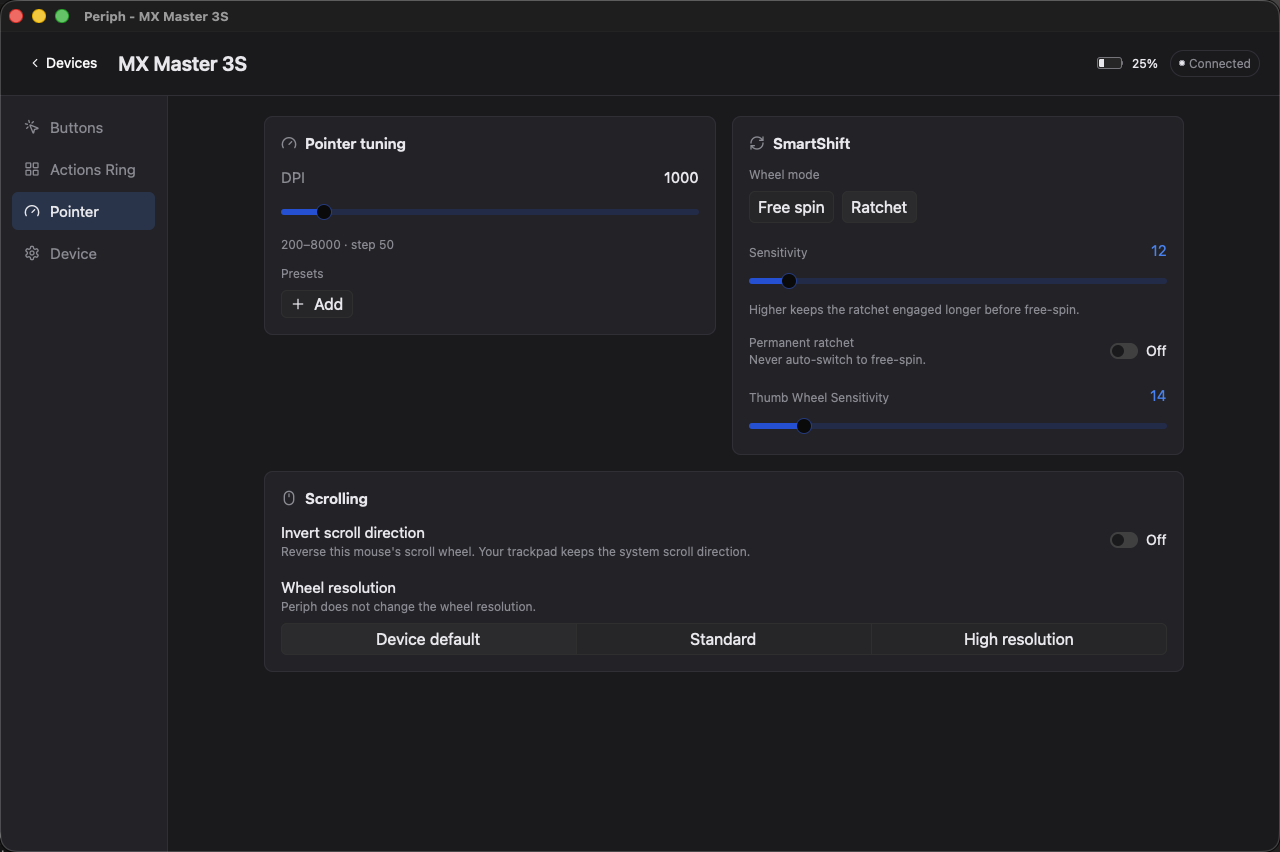Screen dimensions: 1280x852
Task: Click the Thumb Wheel Sensitivity slider handle
Action: tap(803, 426)
